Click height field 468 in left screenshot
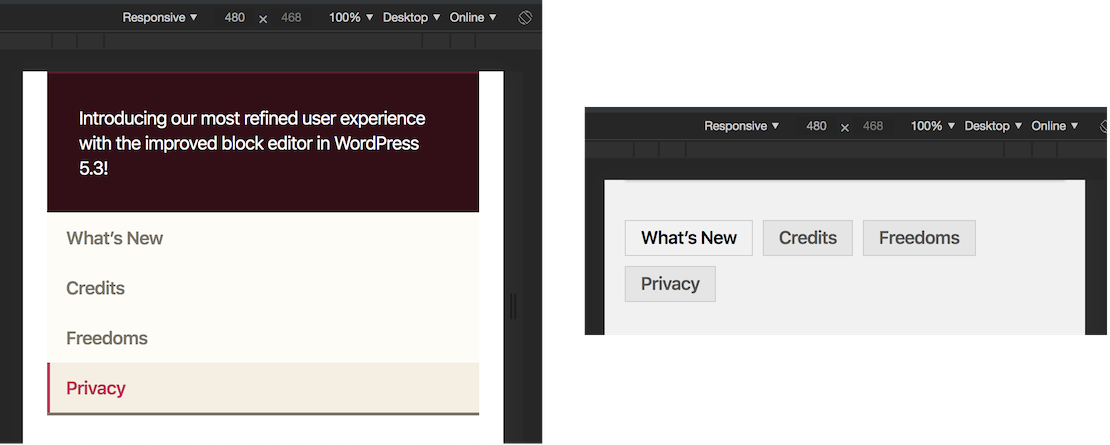The image size is (1110, 445). click(291, 18)
